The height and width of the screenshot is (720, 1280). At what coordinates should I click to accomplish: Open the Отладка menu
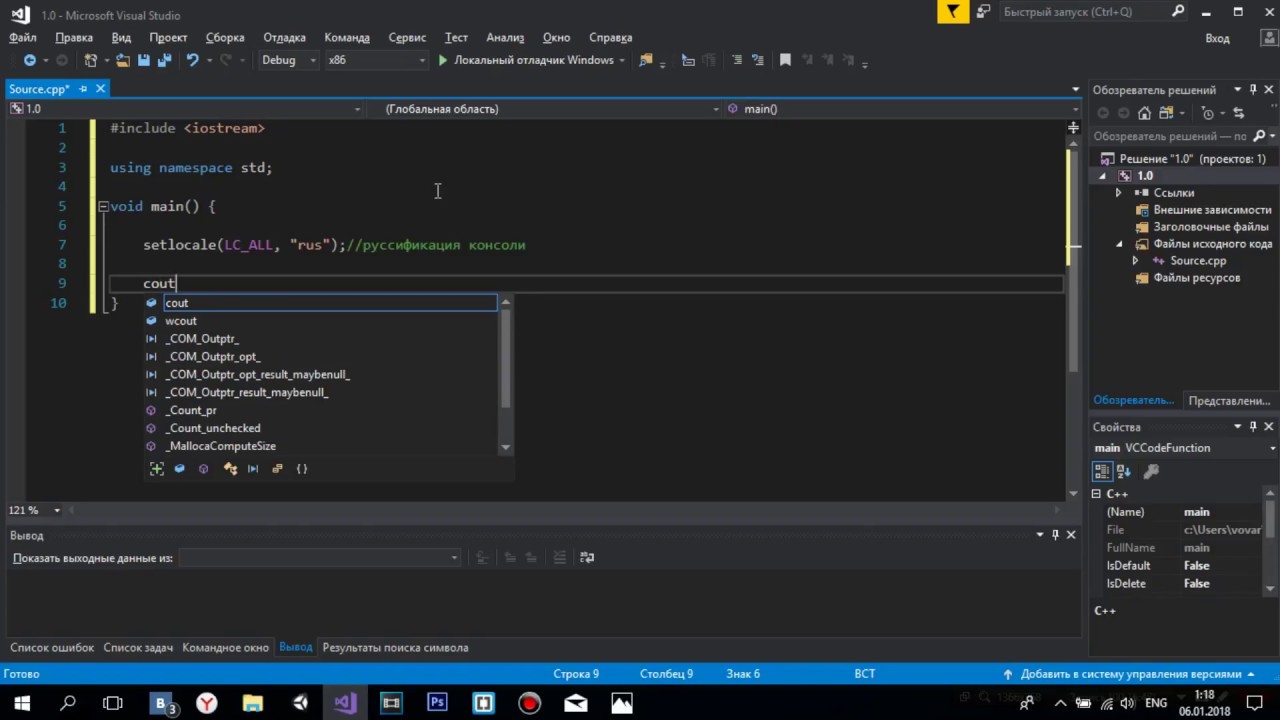click(x=284, y=37)
